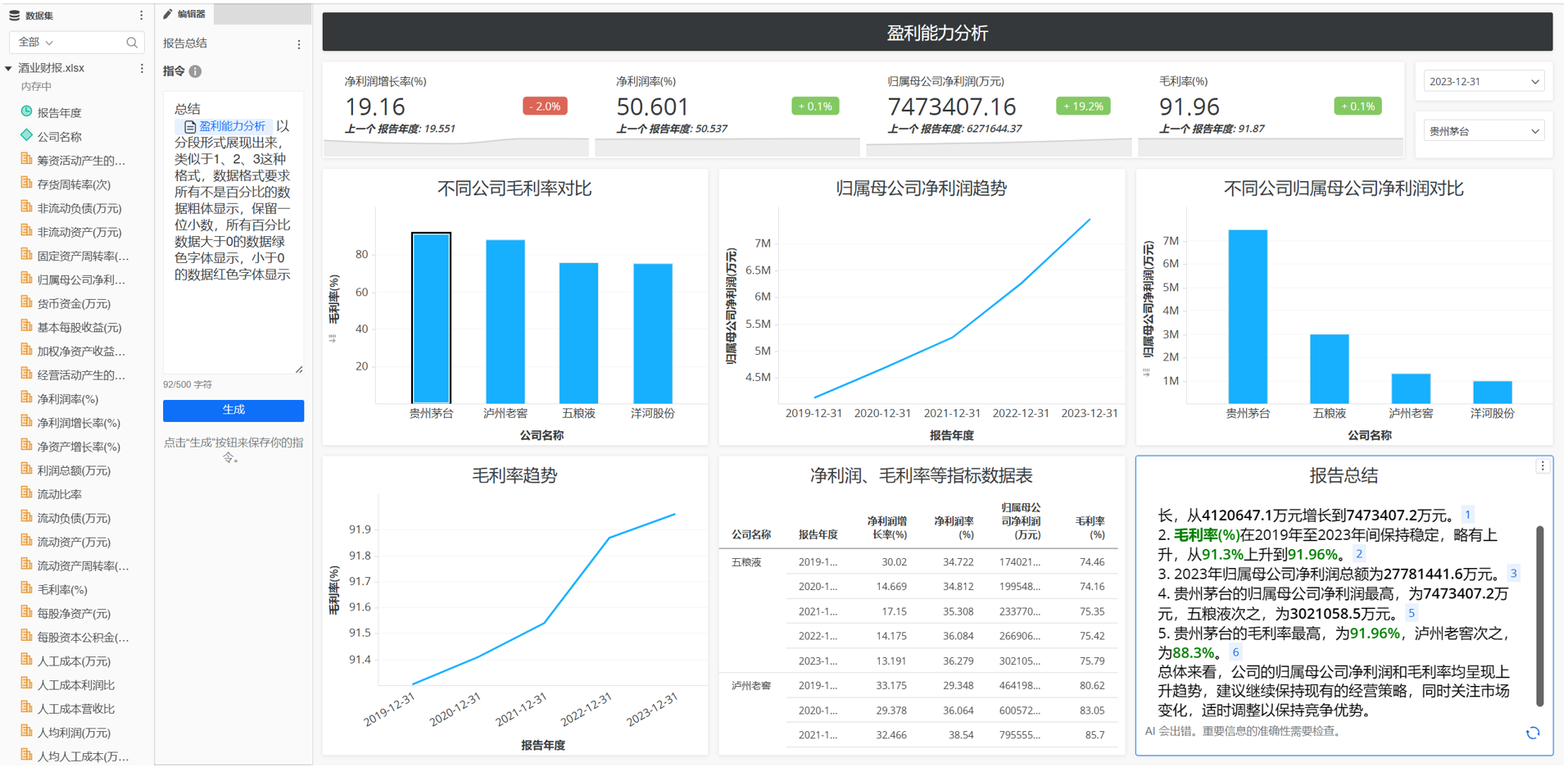Select the 加权净资产收益 field
1568x772 pixels.
81,351
